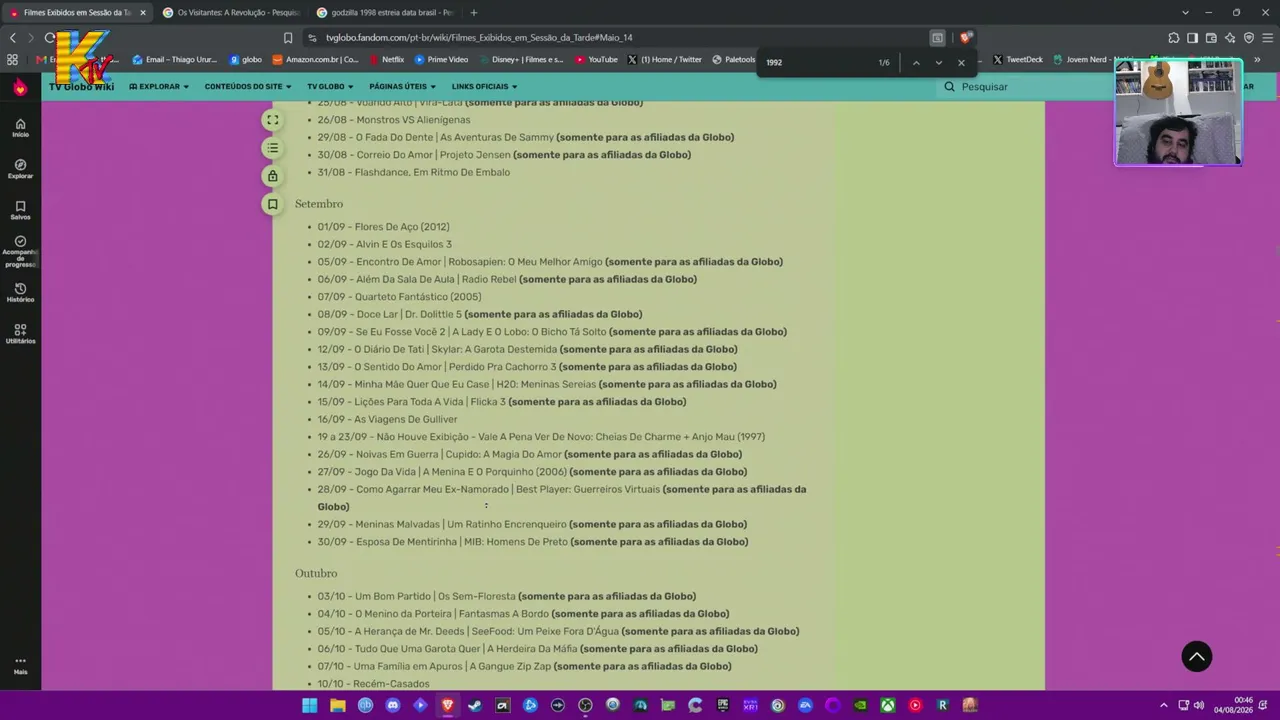Open Histórico in the Fandom sidebar
Screen dimensions: 1280x720
tap(20, 293)
